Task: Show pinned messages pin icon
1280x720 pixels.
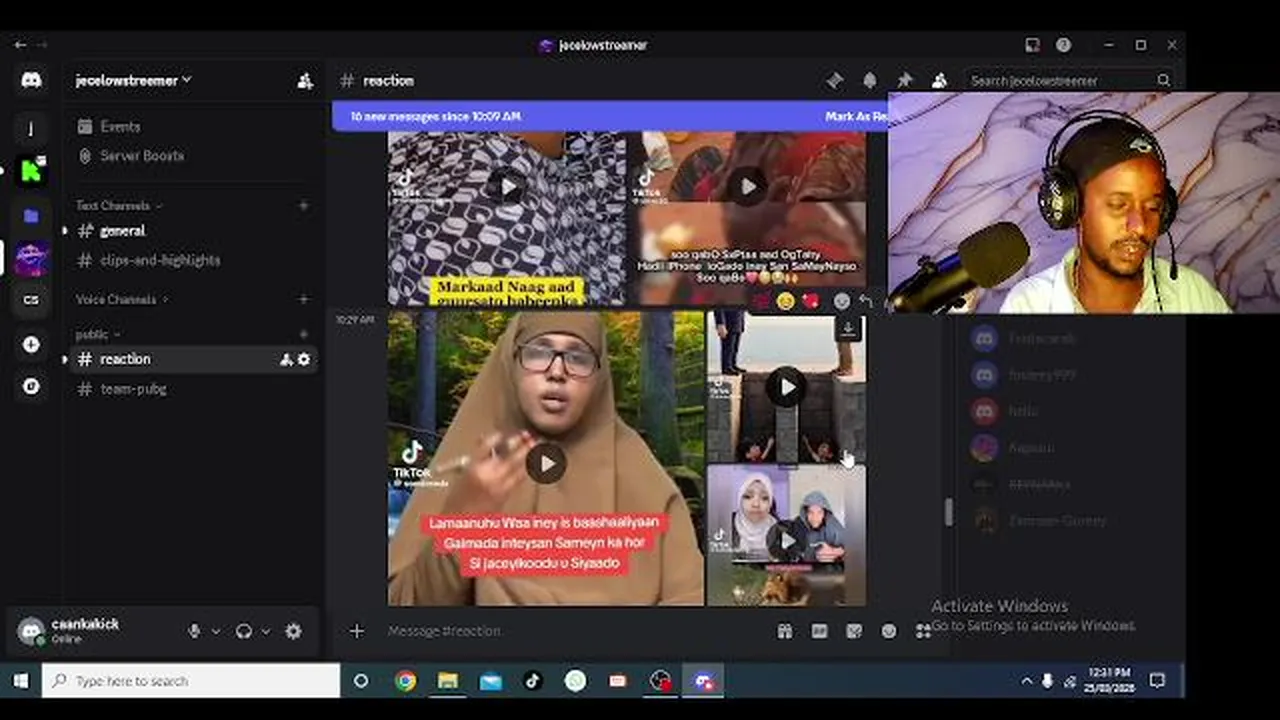Action: click(x=904, y=80)
